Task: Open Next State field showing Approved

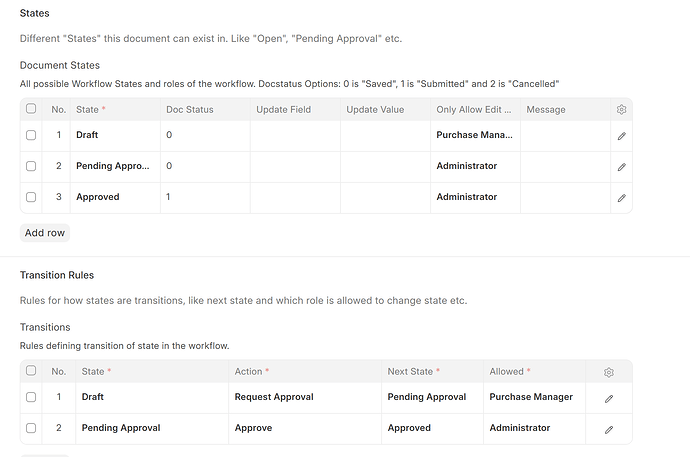Action: [x=431, y=428]
